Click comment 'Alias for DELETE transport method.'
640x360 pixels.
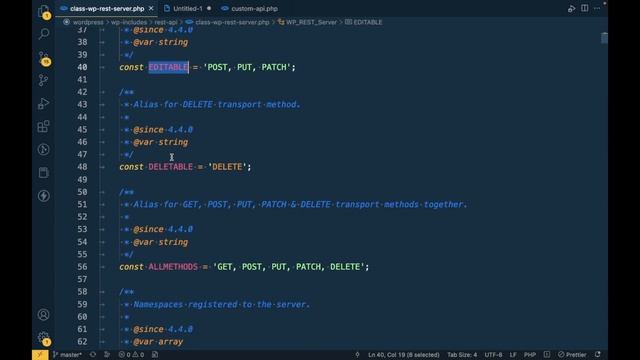[x=217, y=104]
